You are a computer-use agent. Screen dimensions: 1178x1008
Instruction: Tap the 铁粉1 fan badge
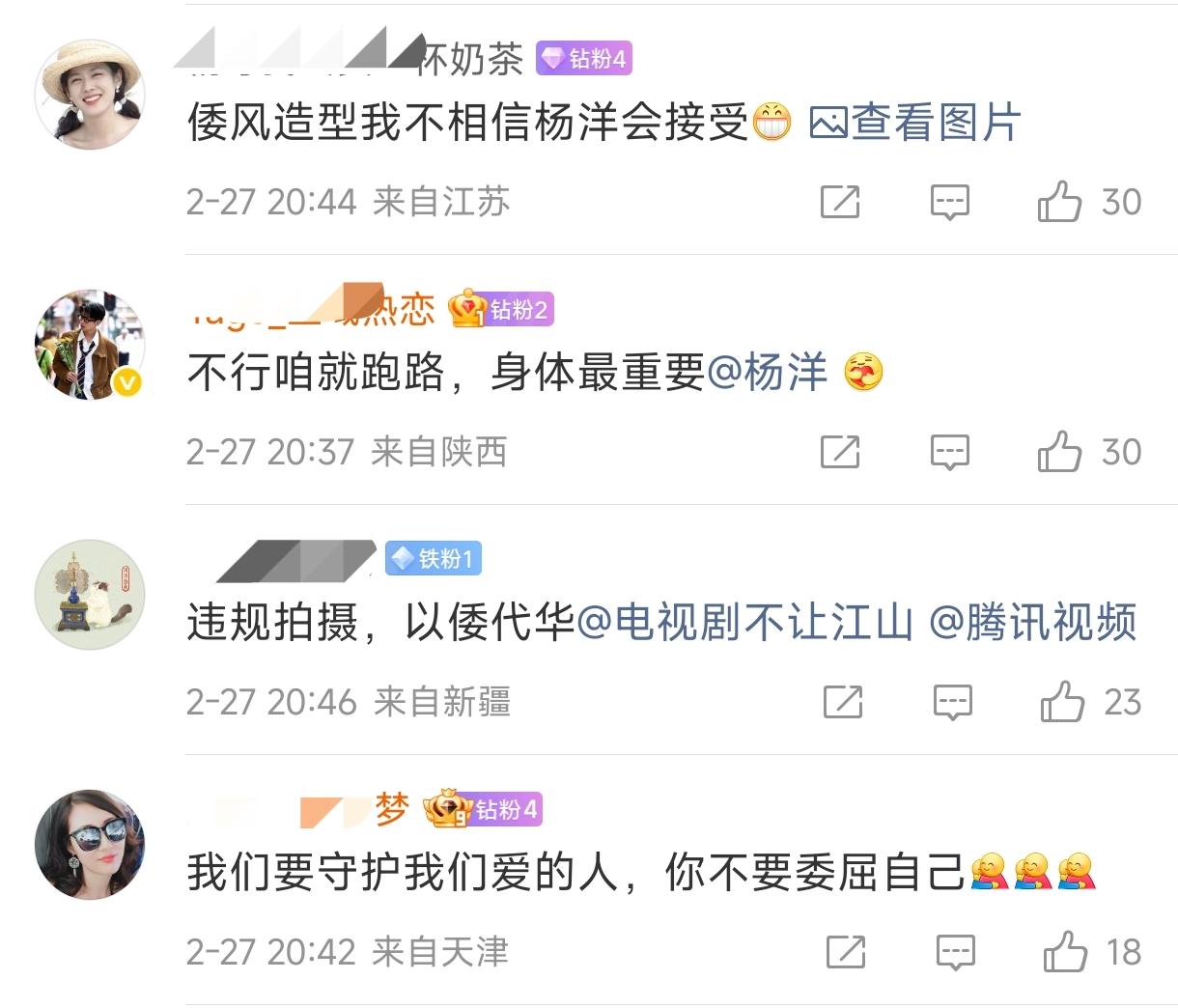[x=433, y=559]
